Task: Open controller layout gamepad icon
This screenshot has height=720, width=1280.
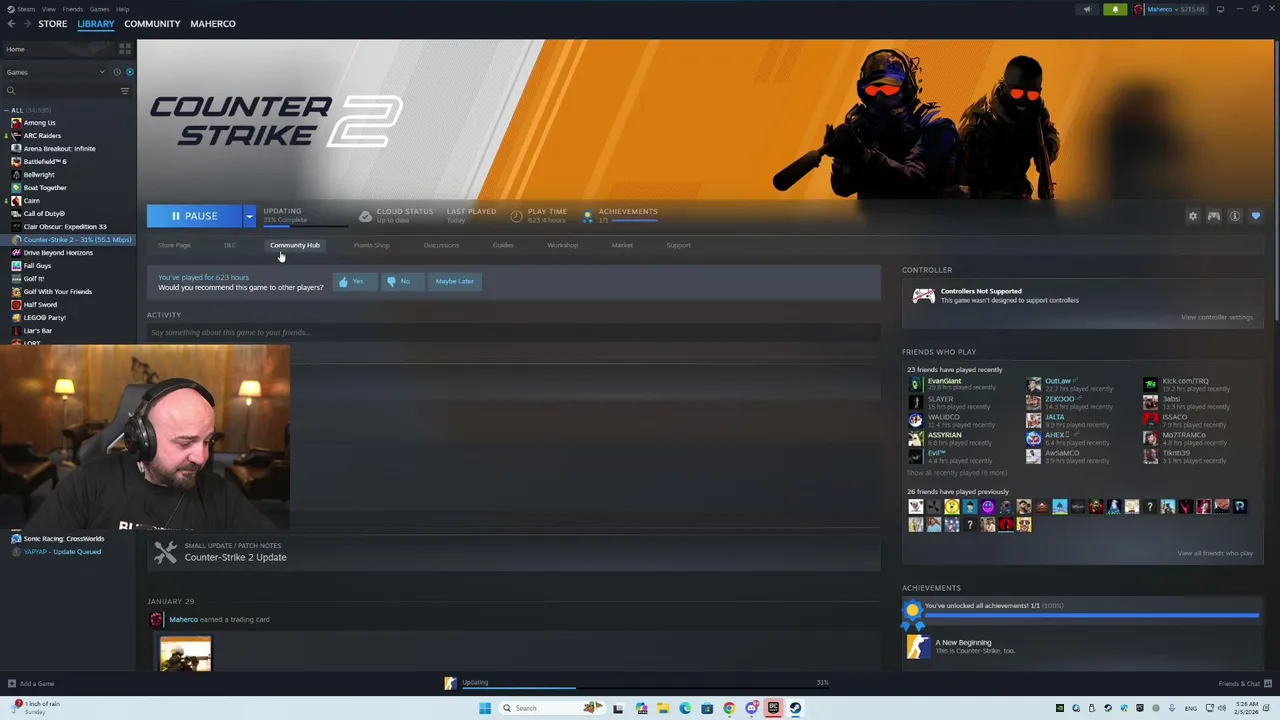Action: tap(1213, 216)
